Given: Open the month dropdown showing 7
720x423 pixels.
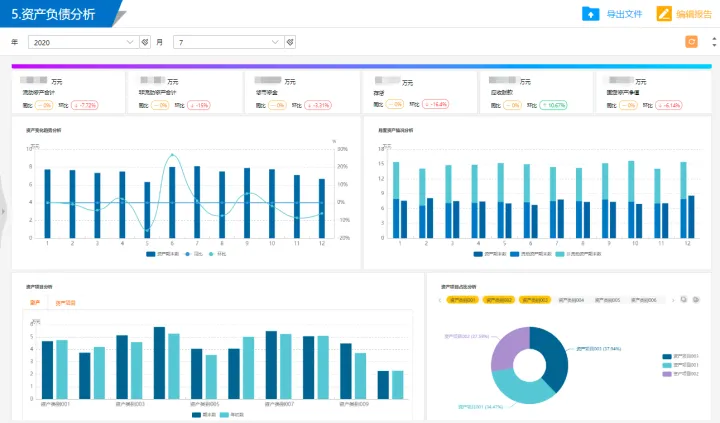Looking at the screenshot, I should pyautogui.click(x=228, y=42).
